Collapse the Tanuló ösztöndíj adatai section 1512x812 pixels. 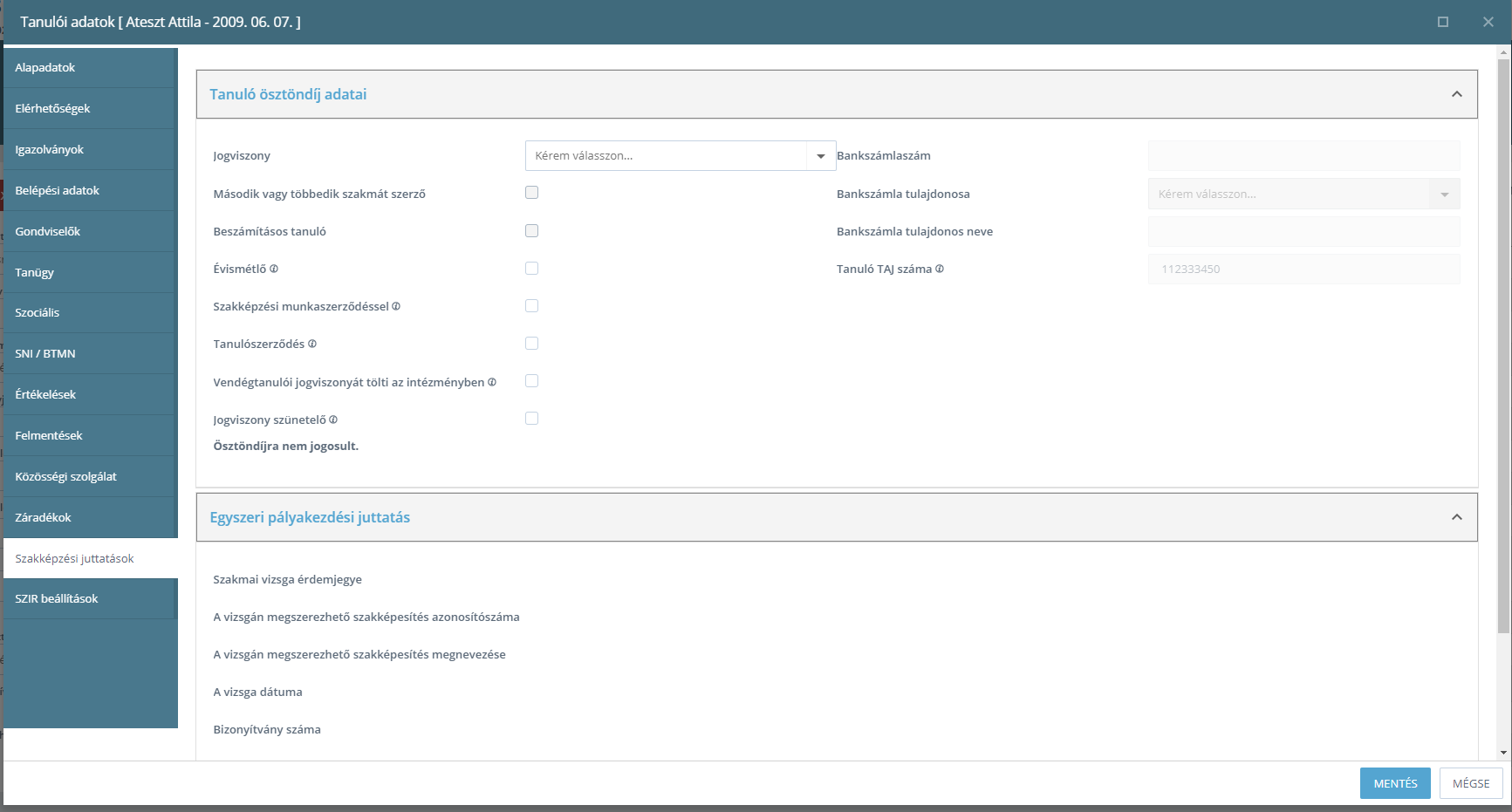[x=1456, y=94]
